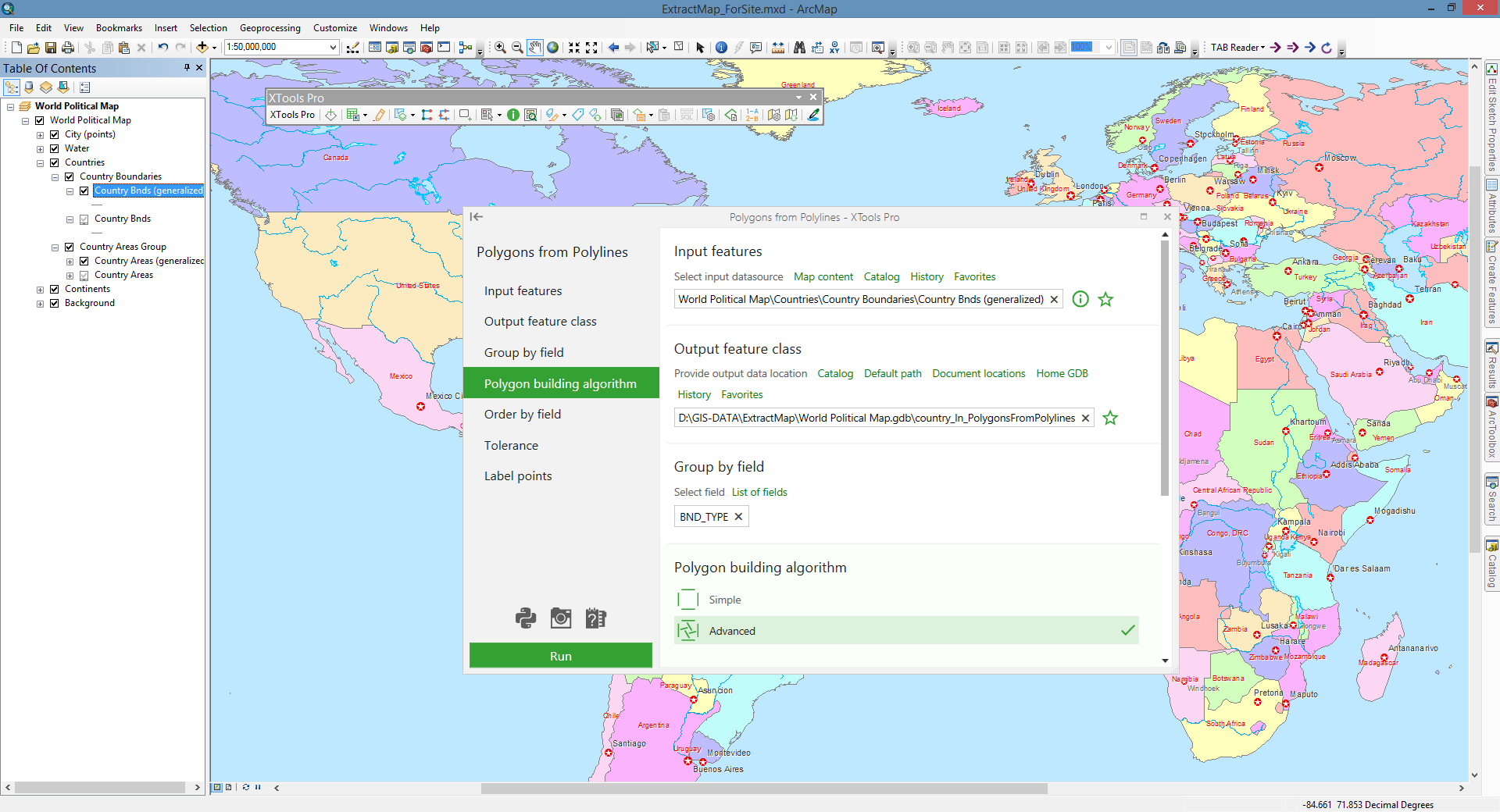Click the camera snapshot icon in dialog
The image size is (1500, 812).
point(561,618)
